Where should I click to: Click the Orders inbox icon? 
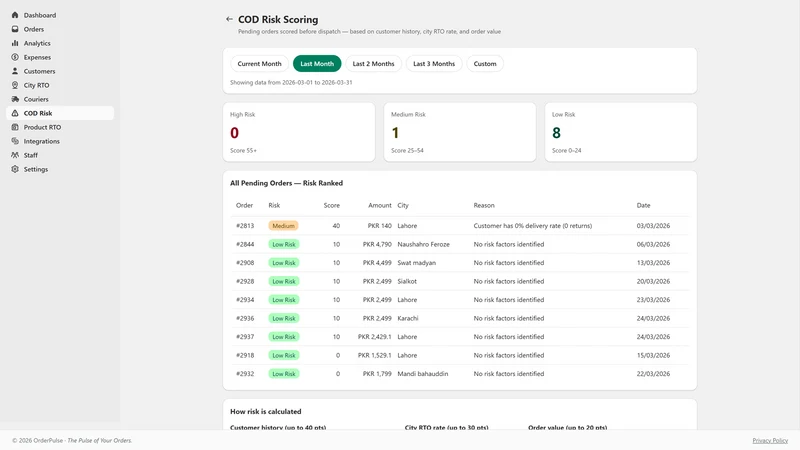tap(15, 29)
